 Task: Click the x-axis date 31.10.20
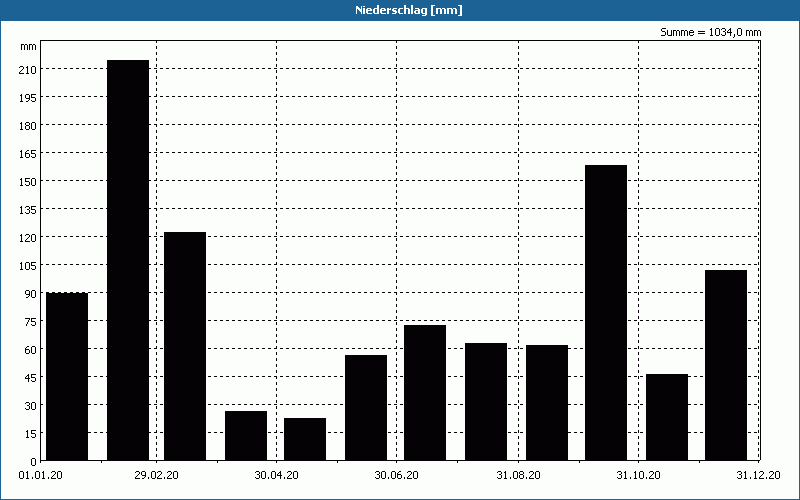(638, 476)
